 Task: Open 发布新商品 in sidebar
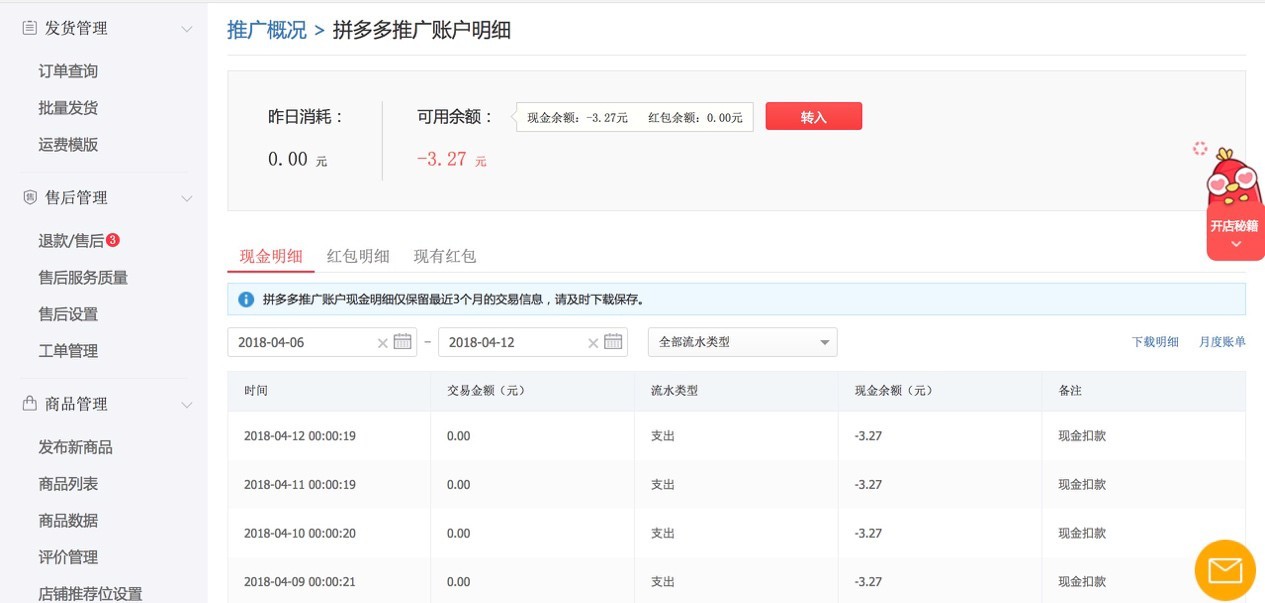75,447
